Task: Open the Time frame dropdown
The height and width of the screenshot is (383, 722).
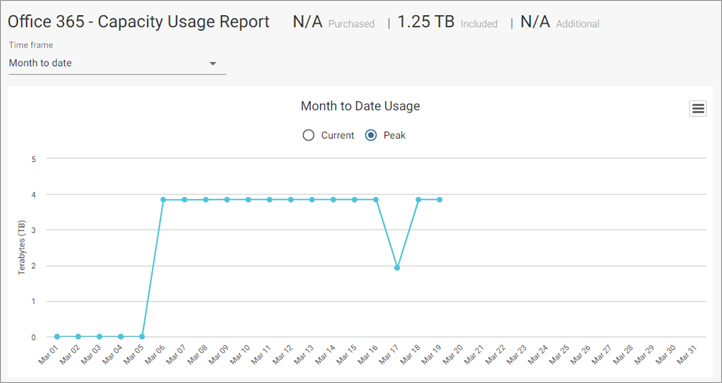Action: click(117, 63)
